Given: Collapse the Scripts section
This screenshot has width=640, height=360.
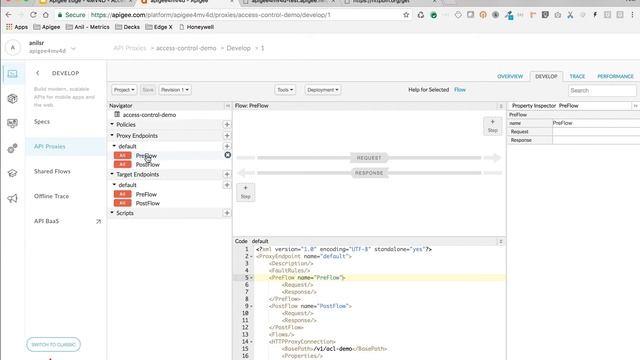Looking at the screenshot, I should [x=112, y=213].
